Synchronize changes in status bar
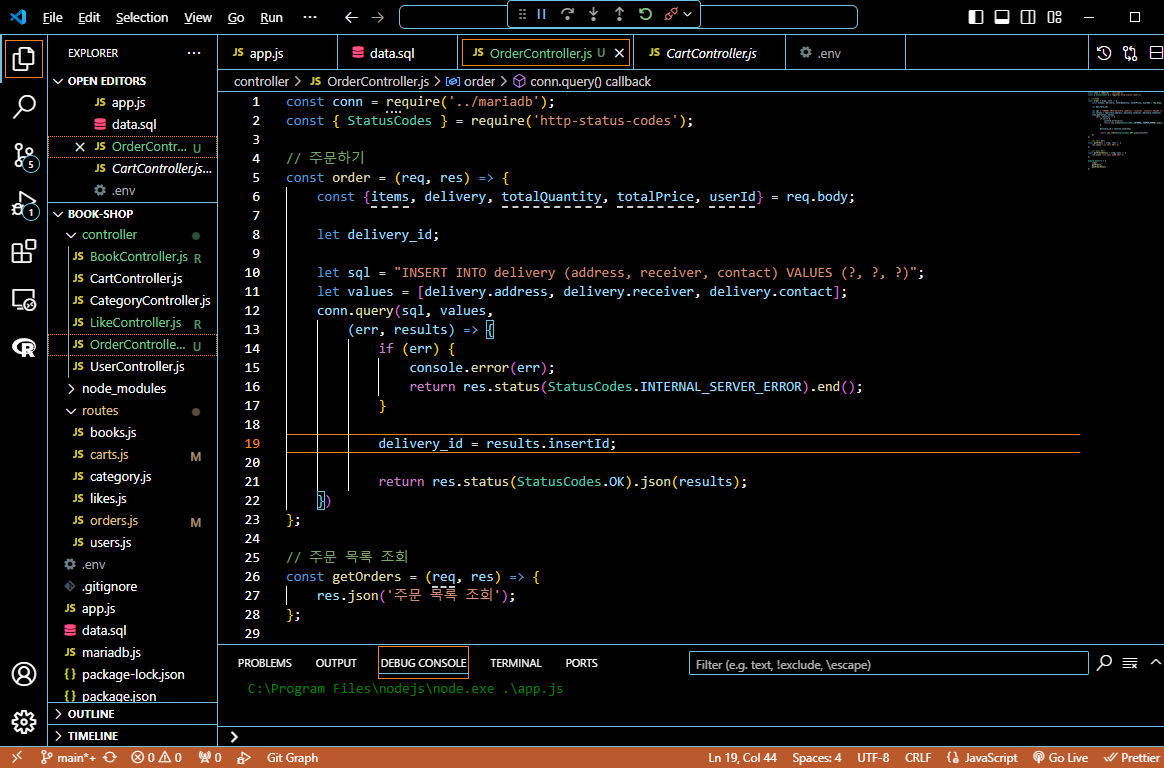The height and width of the screenshot is (768, 1164). [x=110, y=758]
